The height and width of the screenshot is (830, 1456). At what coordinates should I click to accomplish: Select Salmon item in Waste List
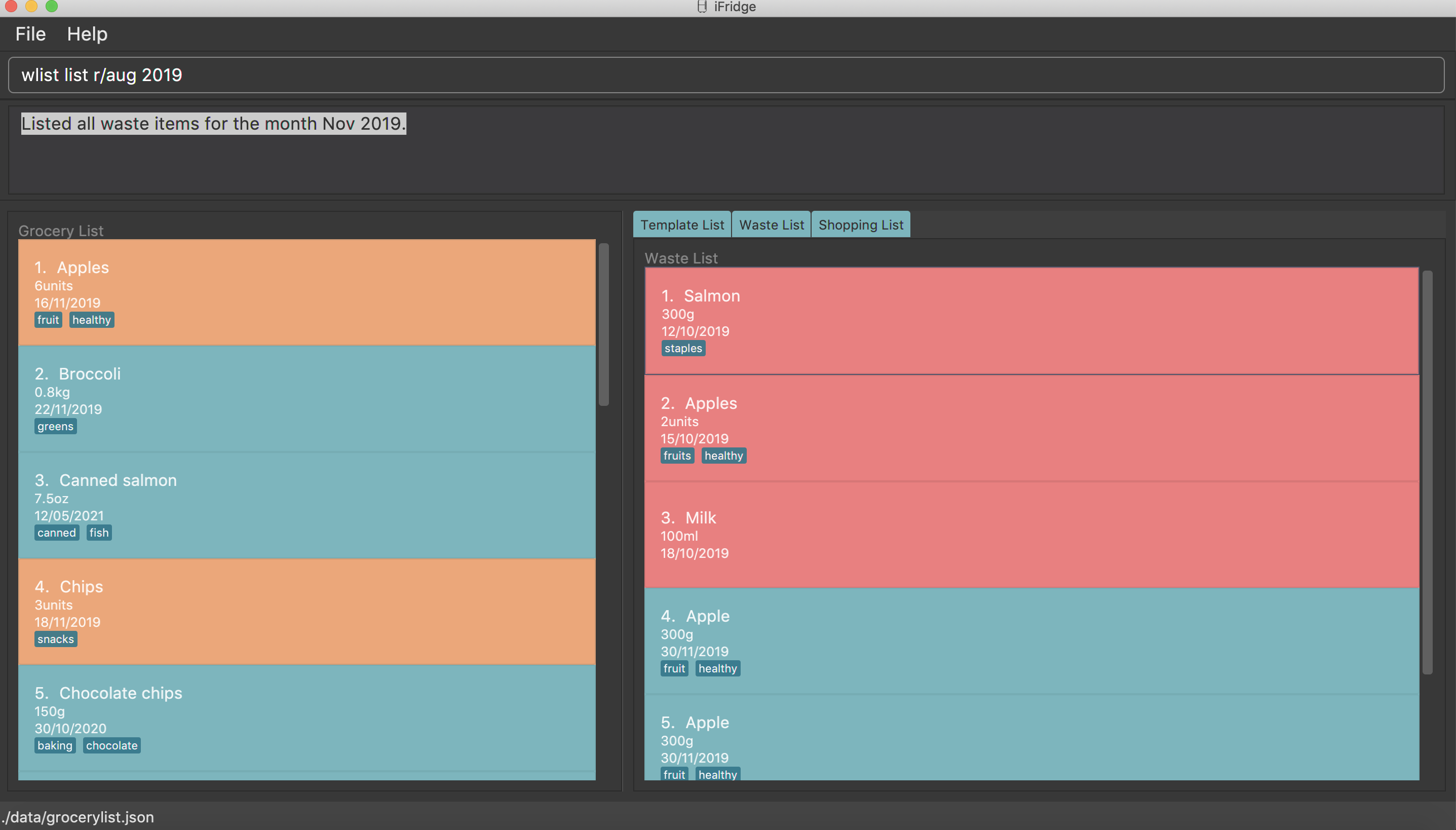1030,320
